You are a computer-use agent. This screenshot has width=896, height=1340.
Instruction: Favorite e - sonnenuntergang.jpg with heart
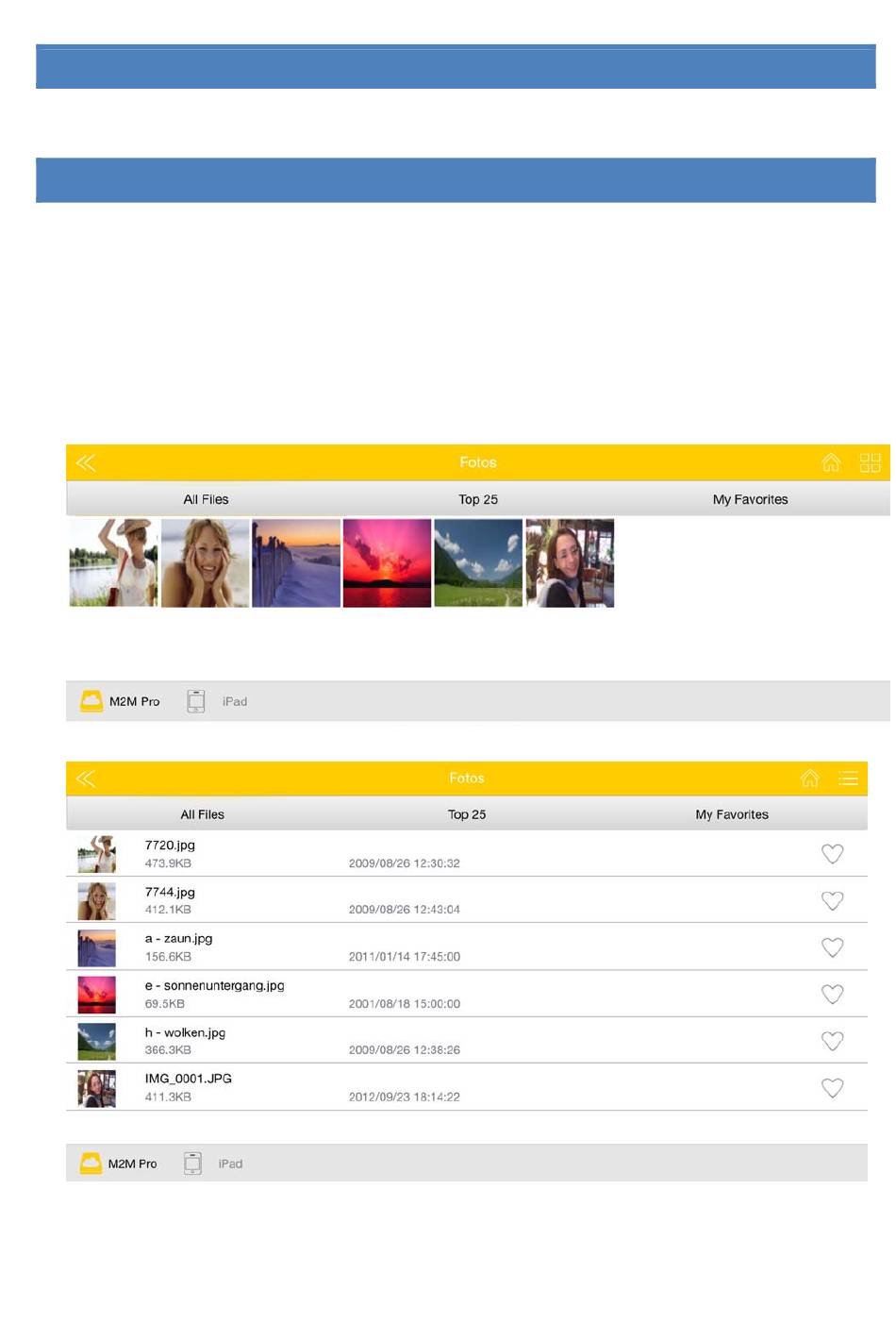coord(832,995)
